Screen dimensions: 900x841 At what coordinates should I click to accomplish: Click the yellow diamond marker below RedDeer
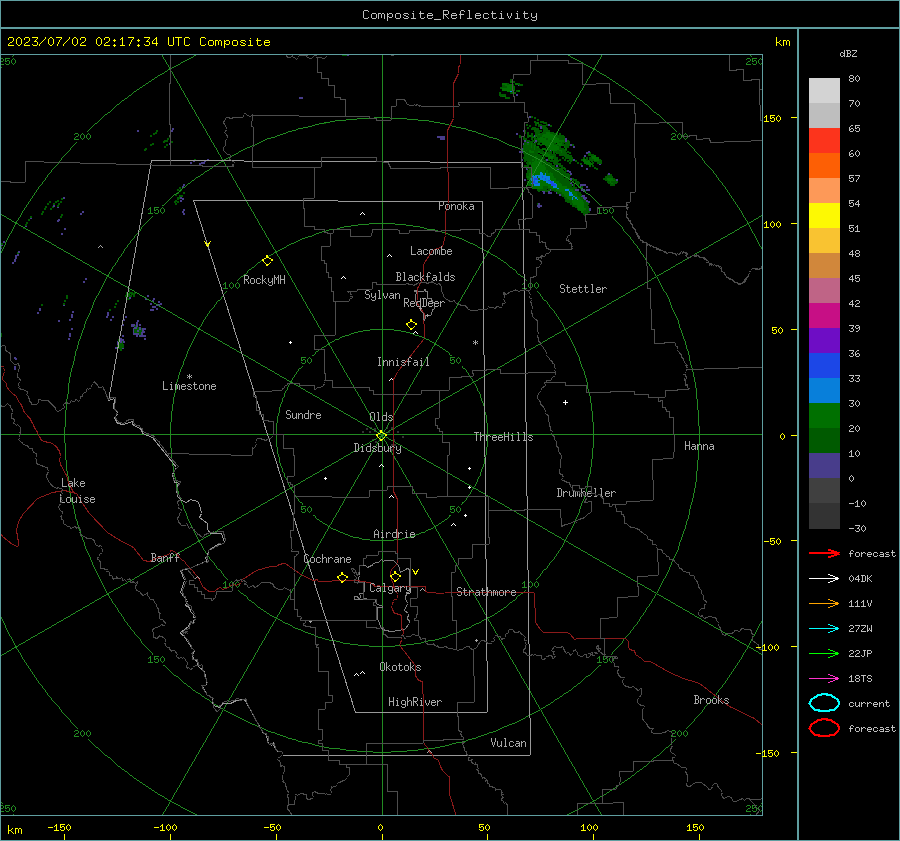(411, 325)
